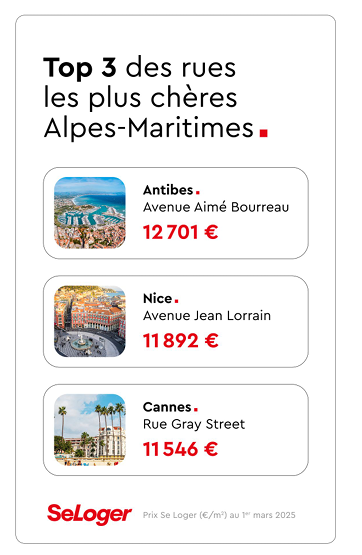Click the Prix Se Loger footnote
The width and height of the screenshot is (362, 555).
pos(219,515)
